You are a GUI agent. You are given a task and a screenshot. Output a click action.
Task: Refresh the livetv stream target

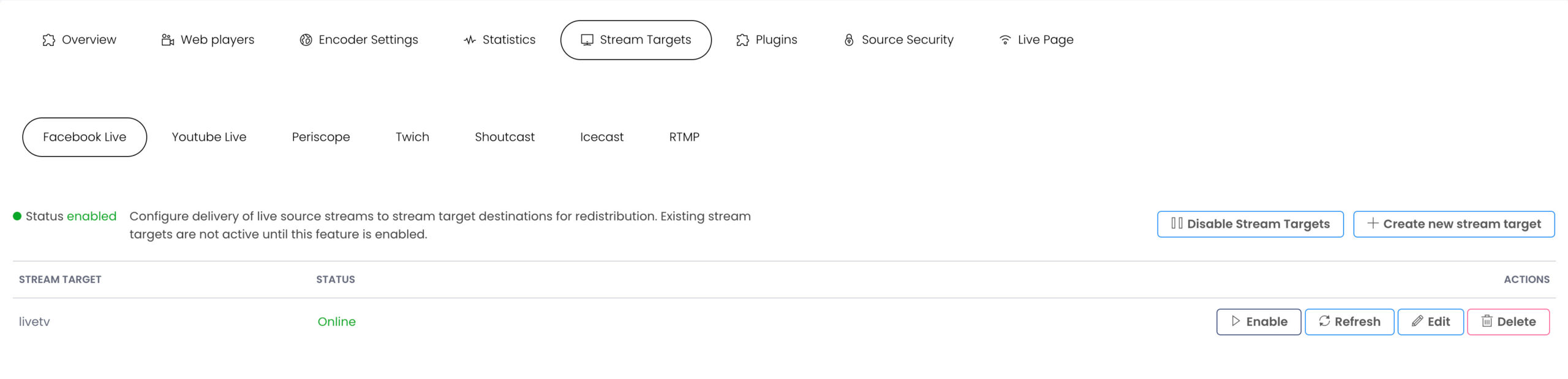click(1349, 322)
